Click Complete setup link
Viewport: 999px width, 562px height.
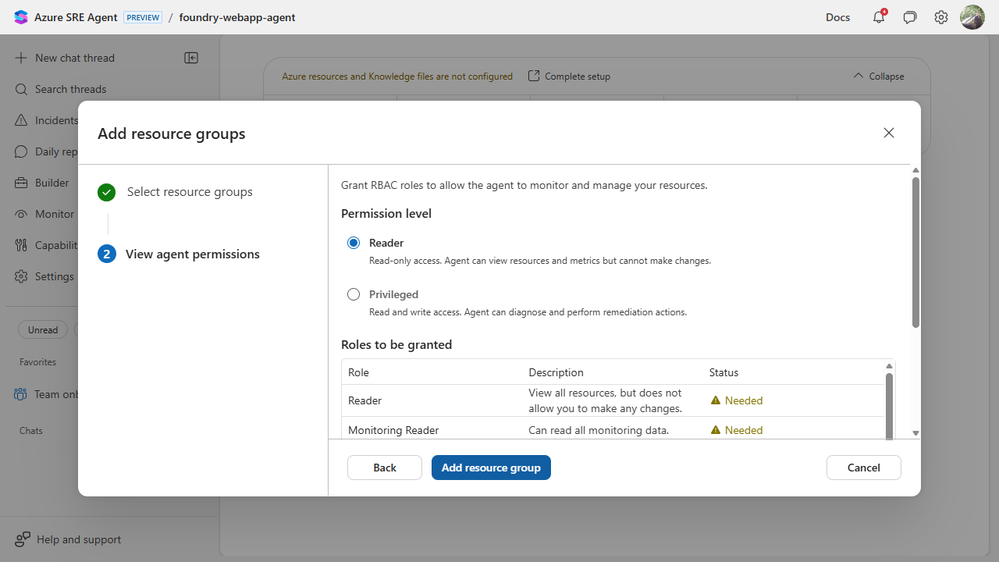tap(577, 76)
